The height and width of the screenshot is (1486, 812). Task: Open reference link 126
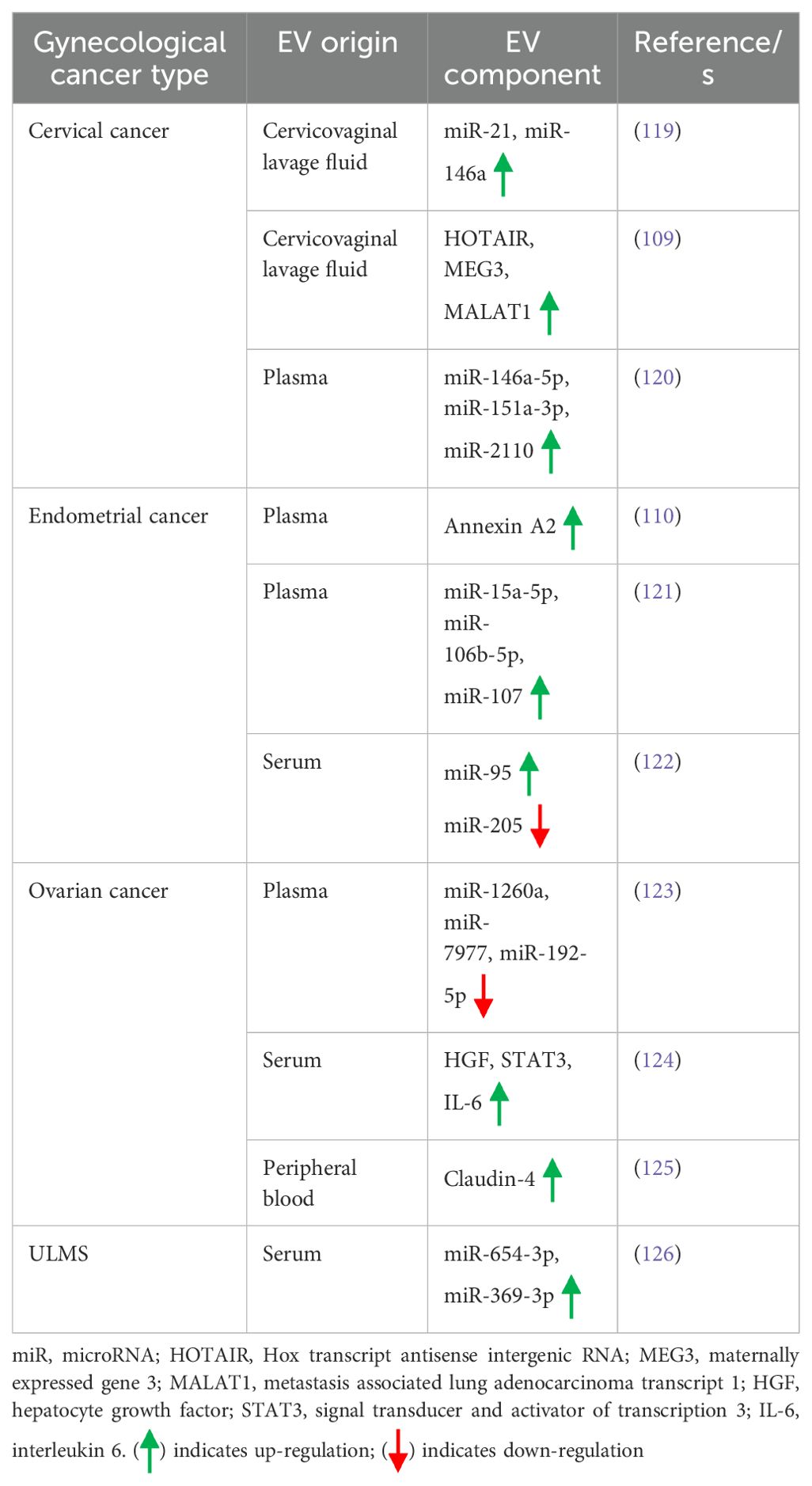tap(658, 1254)
